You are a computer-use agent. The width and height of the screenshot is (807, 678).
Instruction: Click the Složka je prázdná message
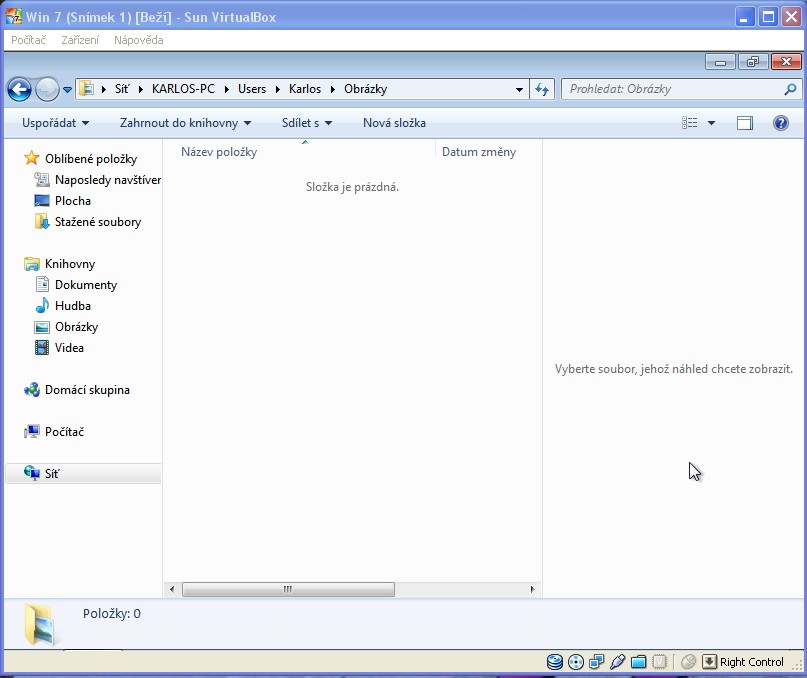click(353, 187)
